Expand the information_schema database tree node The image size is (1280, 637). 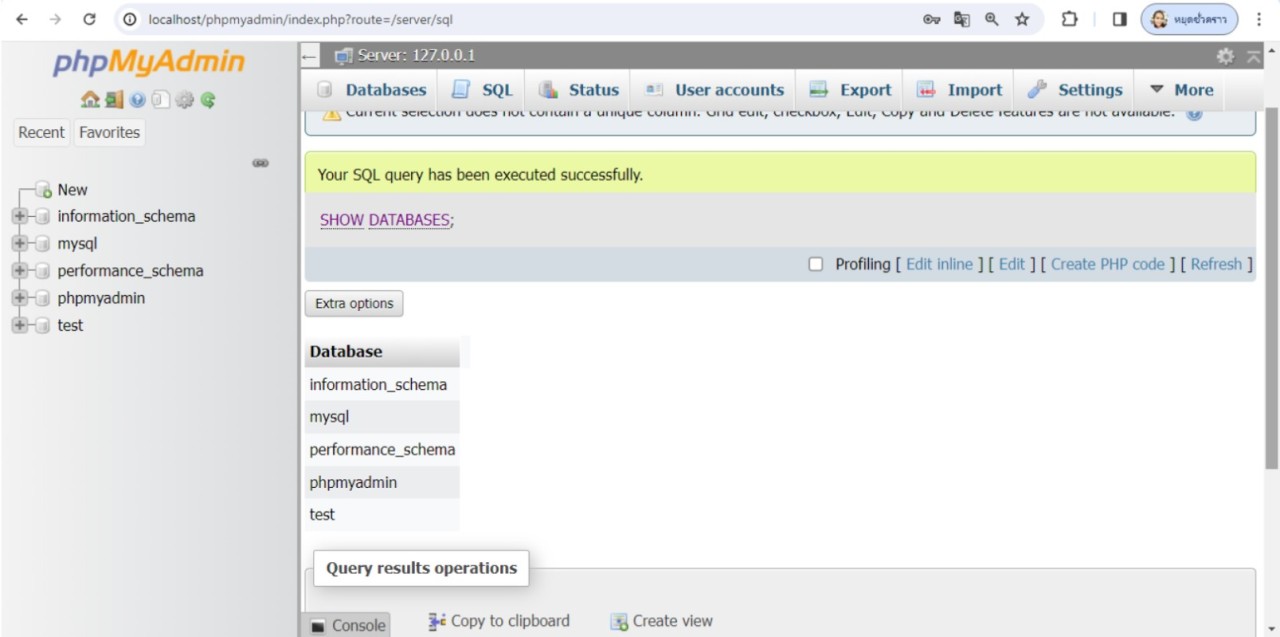coord(20,217)
